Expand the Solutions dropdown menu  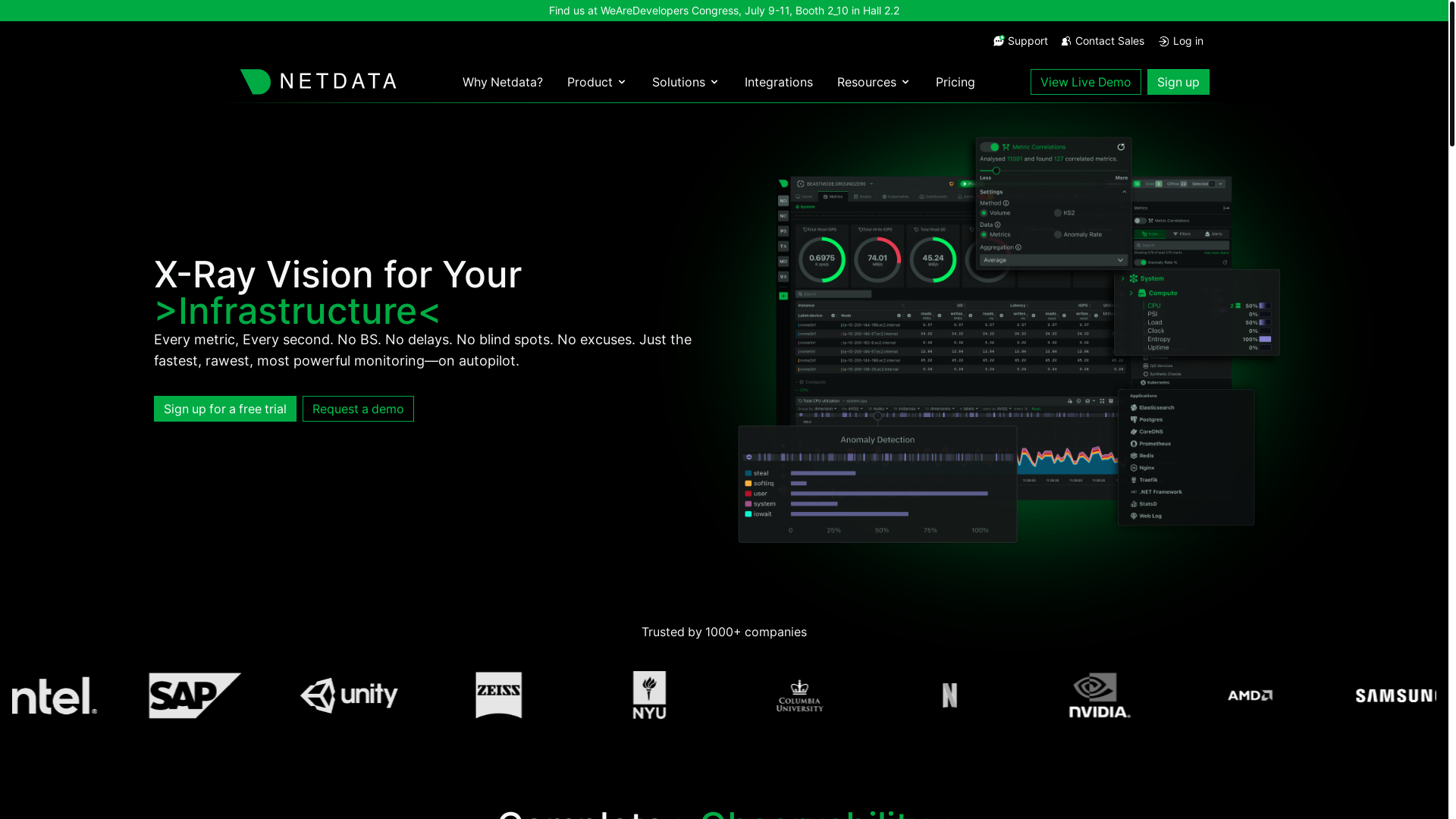click(x=686, y=82)
